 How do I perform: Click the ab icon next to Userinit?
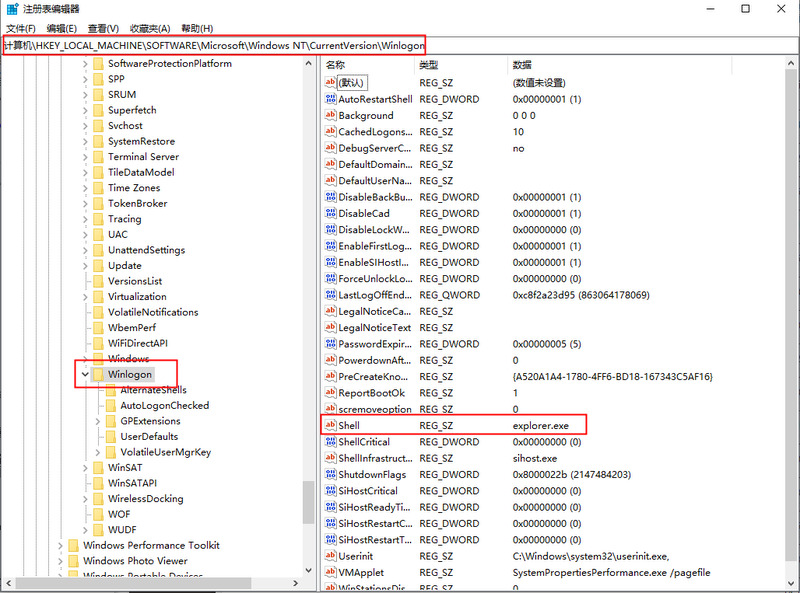(x=330, y=556)
